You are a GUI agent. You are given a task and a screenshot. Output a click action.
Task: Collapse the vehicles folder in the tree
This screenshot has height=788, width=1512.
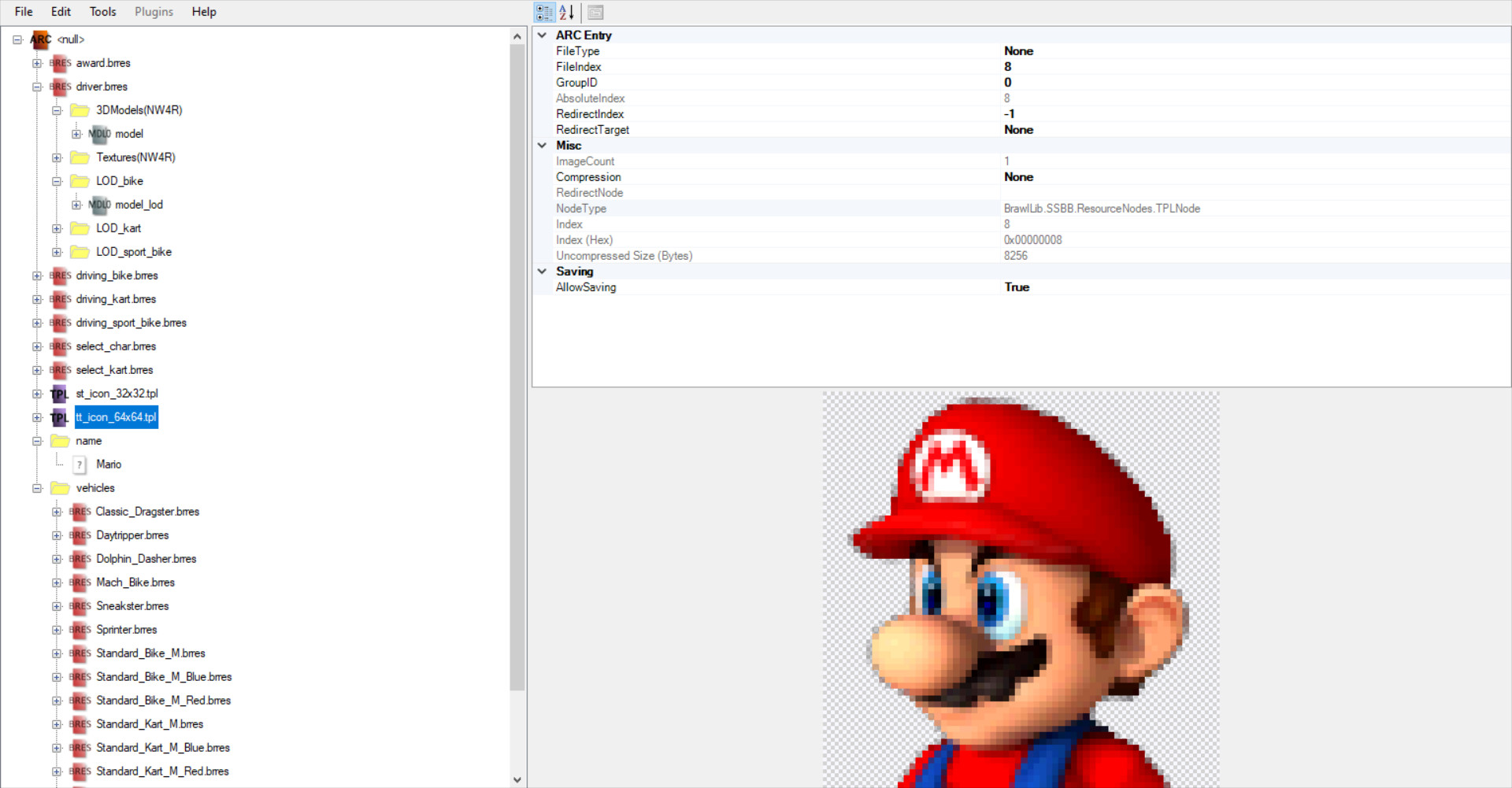coord(37,488)
